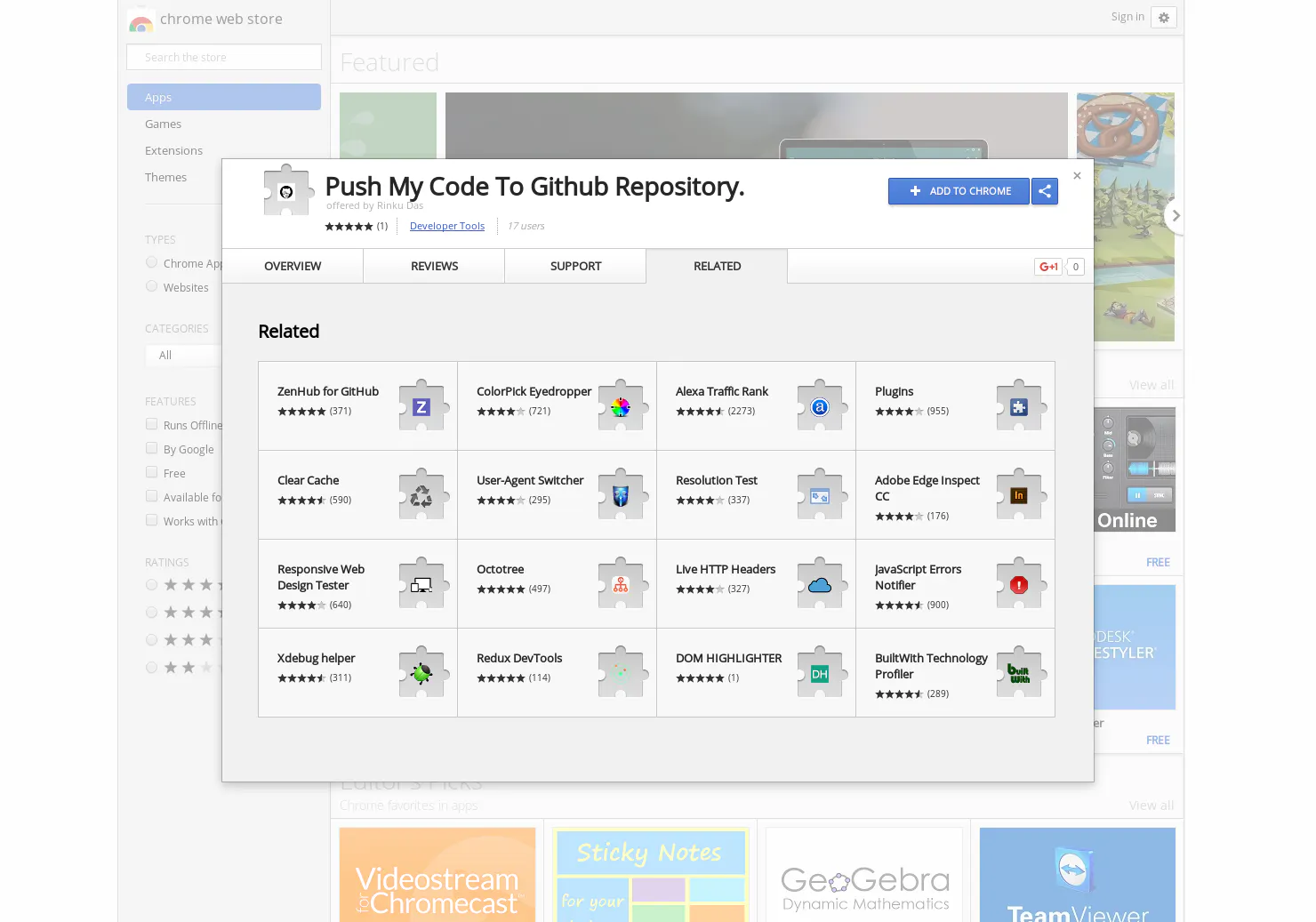Click the chrome web store logo

click(x=140, y=20)
